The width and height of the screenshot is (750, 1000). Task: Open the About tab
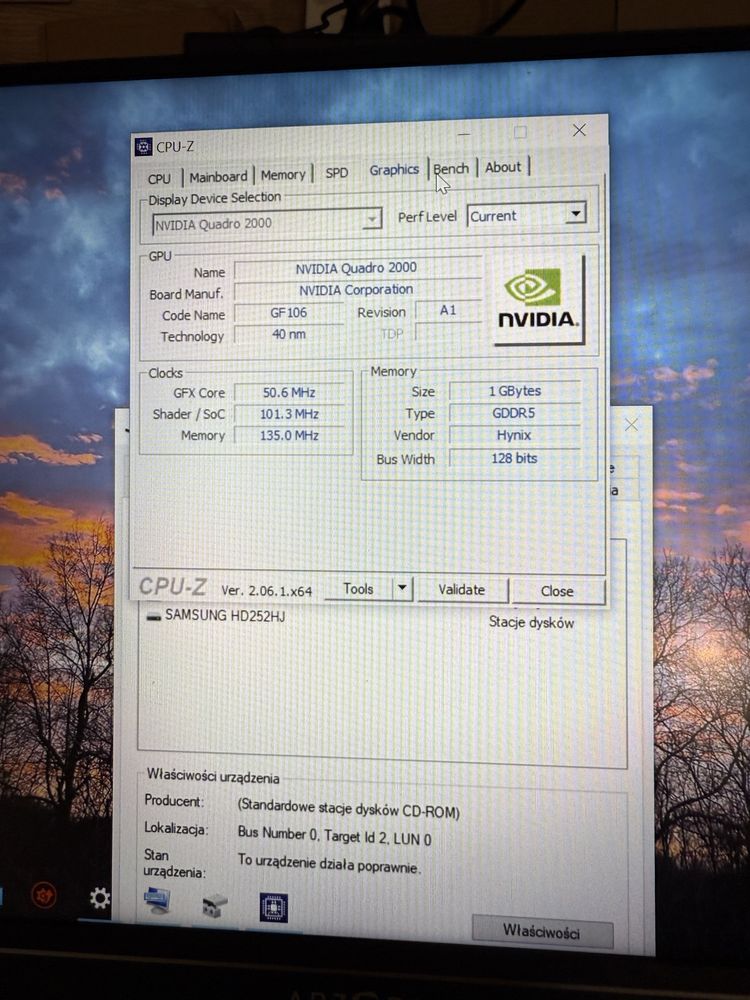[503, 167]
